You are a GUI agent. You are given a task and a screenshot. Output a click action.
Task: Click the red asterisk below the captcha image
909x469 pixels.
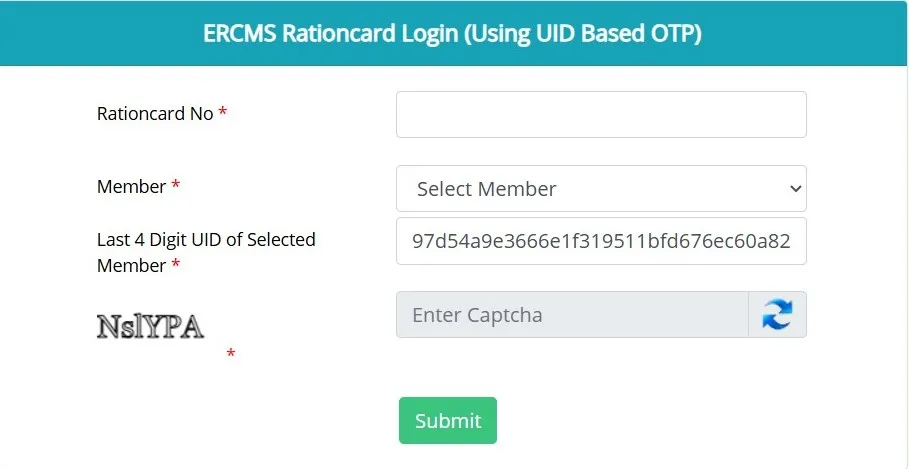pos(231,354)
